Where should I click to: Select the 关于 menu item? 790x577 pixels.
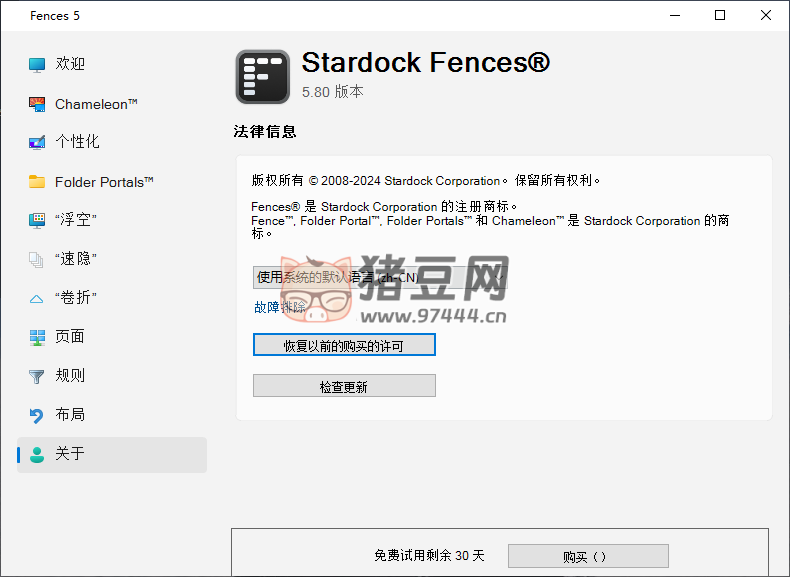pos(70,454)
